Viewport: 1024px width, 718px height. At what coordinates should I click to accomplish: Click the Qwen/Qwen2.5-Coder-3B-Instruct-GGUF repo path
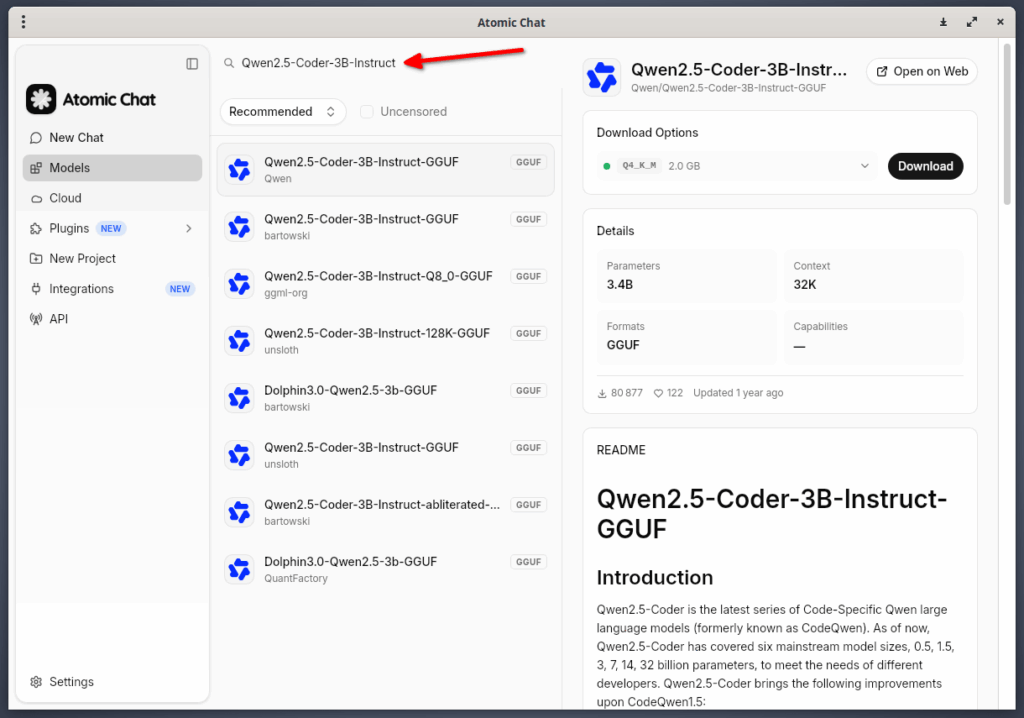coord(728,88)
